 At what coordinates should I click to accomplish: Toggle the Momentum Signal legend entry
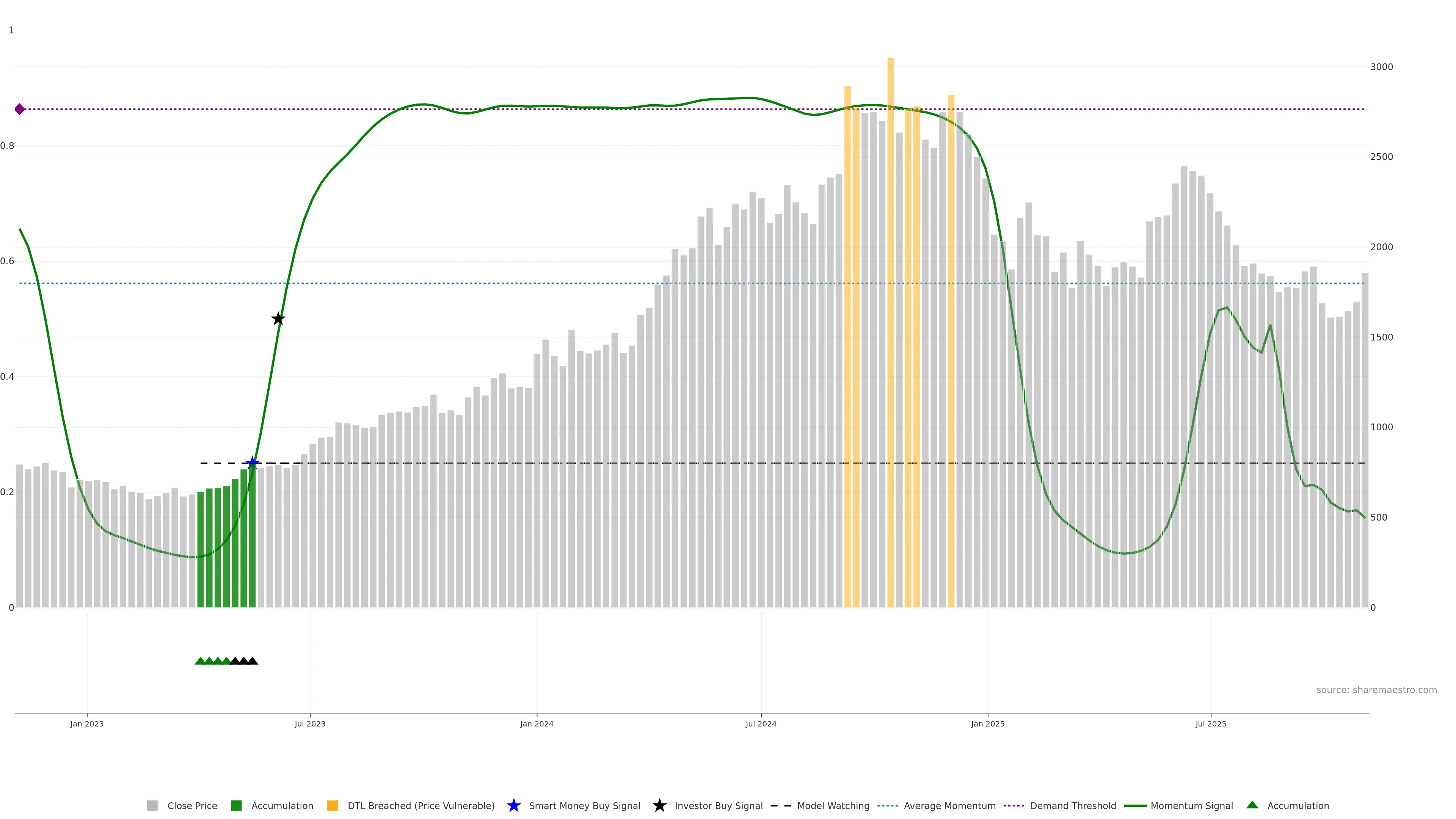tap(1191, 805)
